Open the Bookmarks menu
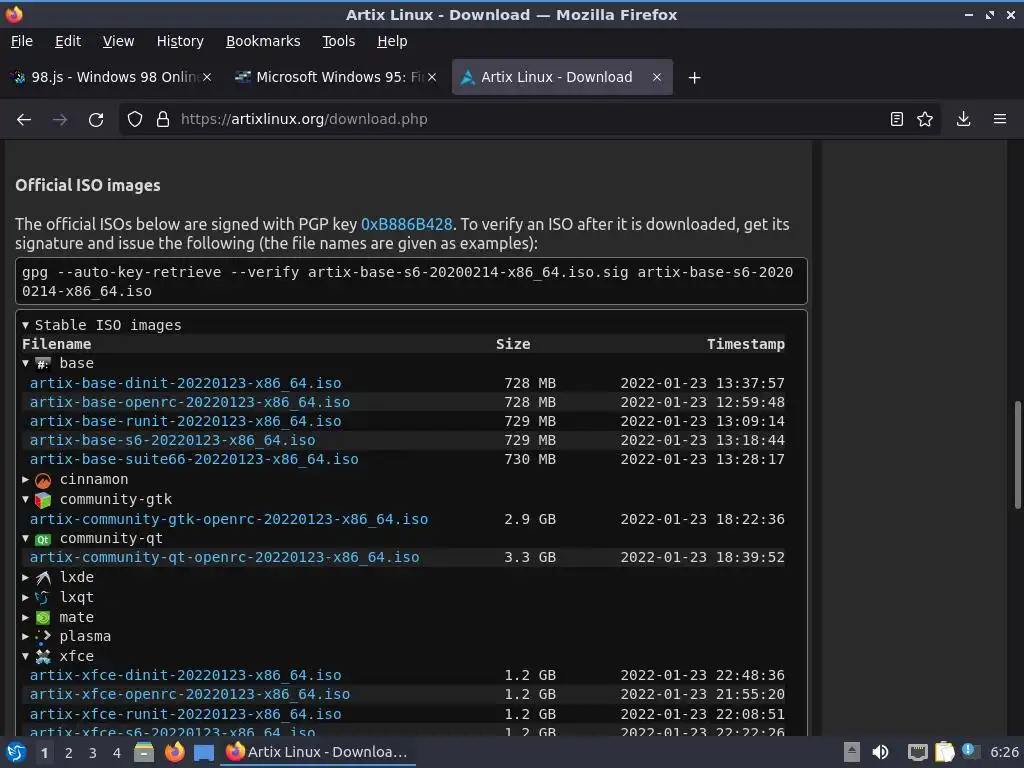1024x768 pixels. 263,41
